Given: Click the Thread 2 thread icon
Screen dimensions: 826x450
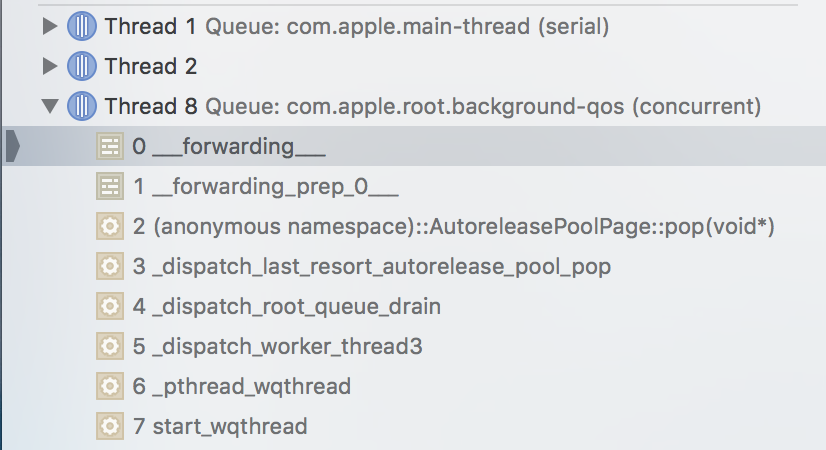Looking at the screenshot, I should pos(82,67).
